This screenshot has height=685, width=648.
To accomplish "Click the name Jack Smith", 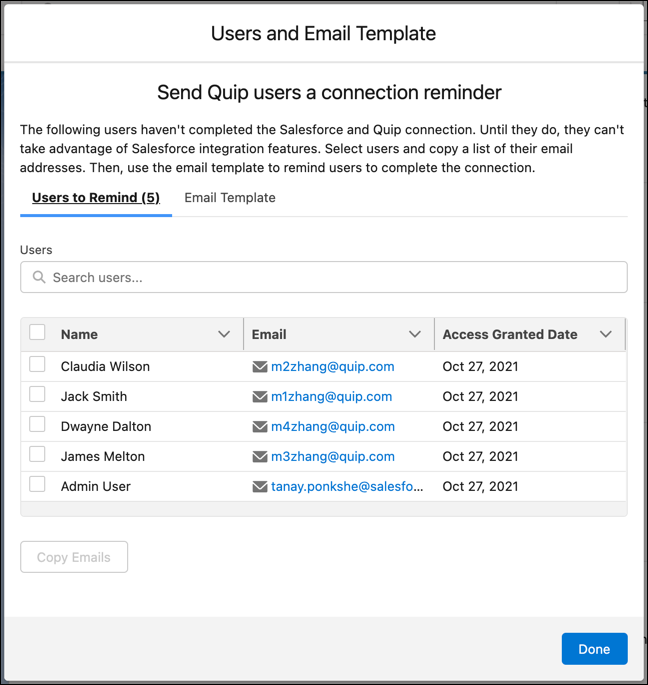I will 94,397.
